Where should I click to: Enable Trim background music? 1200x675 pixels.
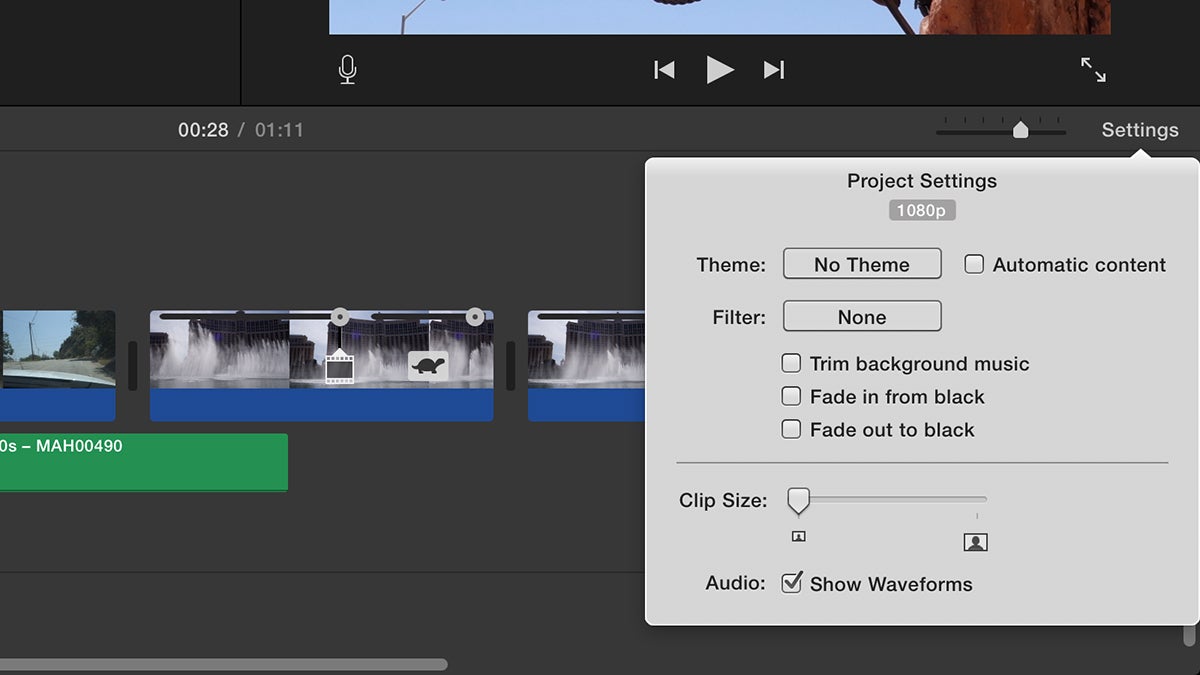[x=791, y=364]
